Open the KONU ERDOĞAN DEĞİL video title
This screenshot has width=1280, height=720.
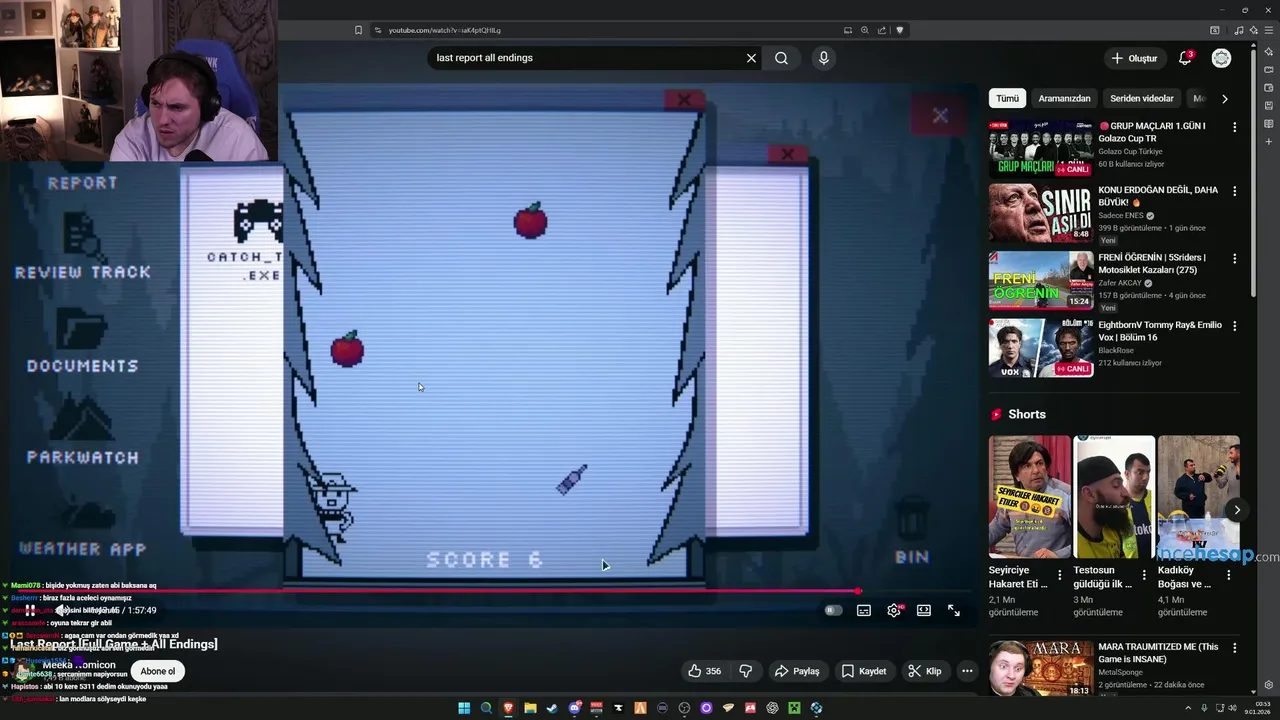pos(1158,196)
